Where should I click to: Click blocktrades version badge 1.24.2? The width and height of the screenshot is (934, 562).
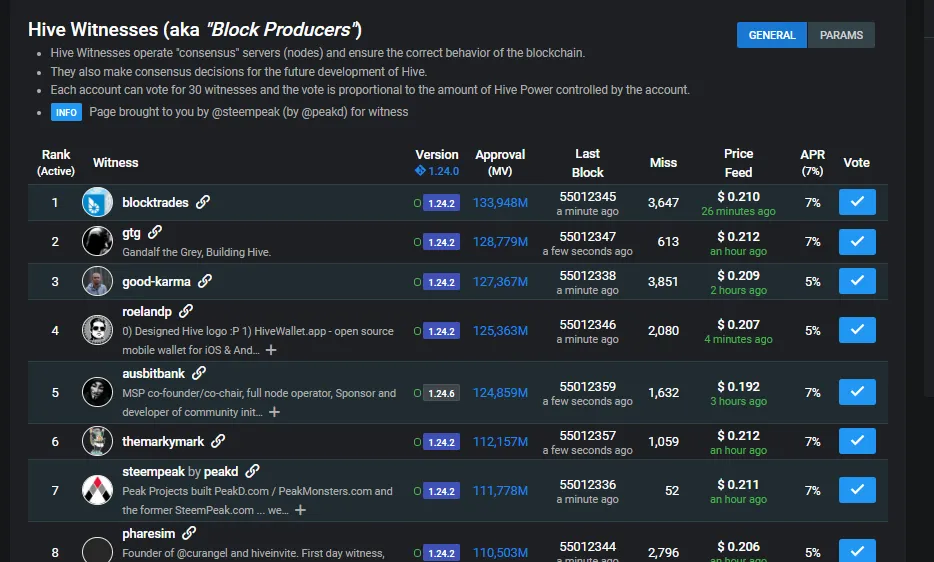click(x=441, y=203)
